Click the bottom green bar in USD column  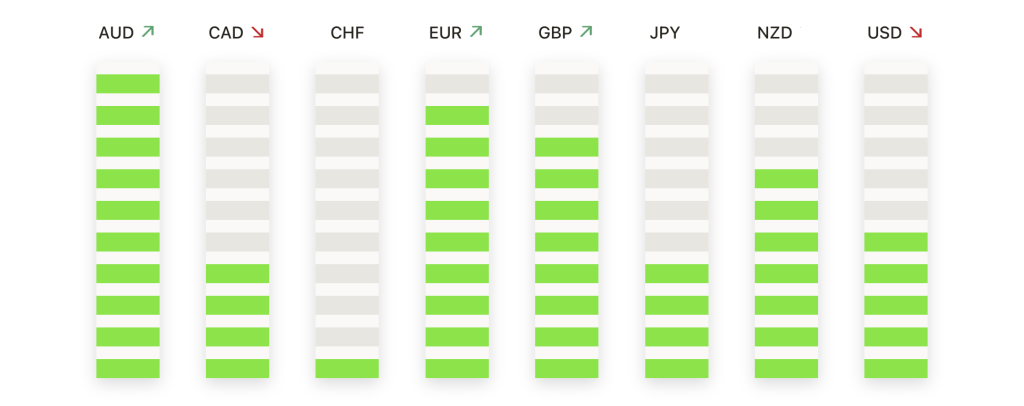pos(896,368)
